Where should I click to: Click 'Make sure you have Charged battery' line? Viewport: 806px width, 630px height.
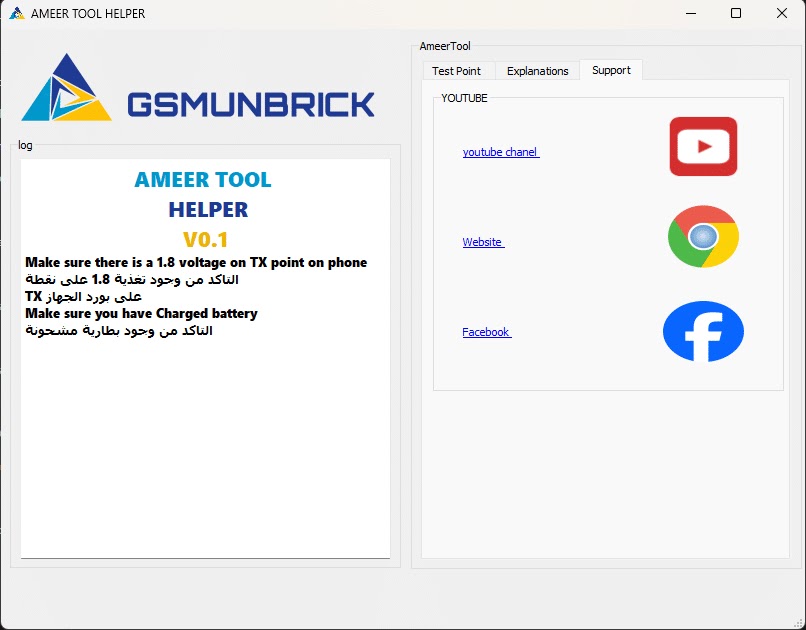(x=141, y=313)
